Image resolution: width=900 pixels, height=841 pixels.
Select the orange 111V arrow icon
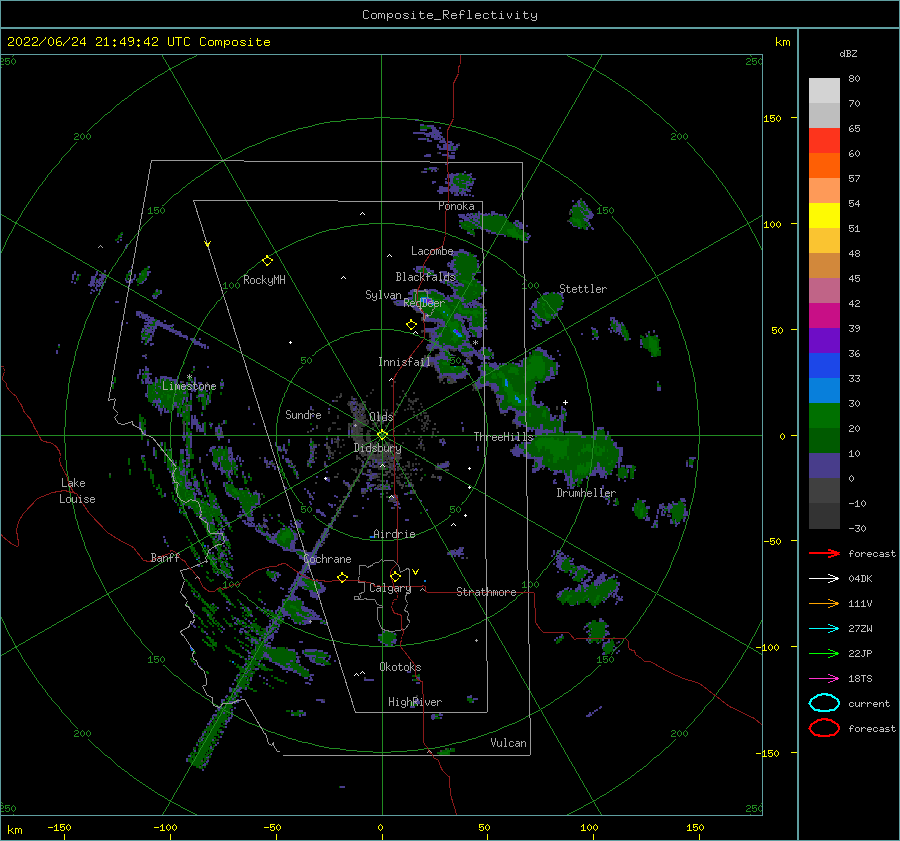[x=824, y=603]
